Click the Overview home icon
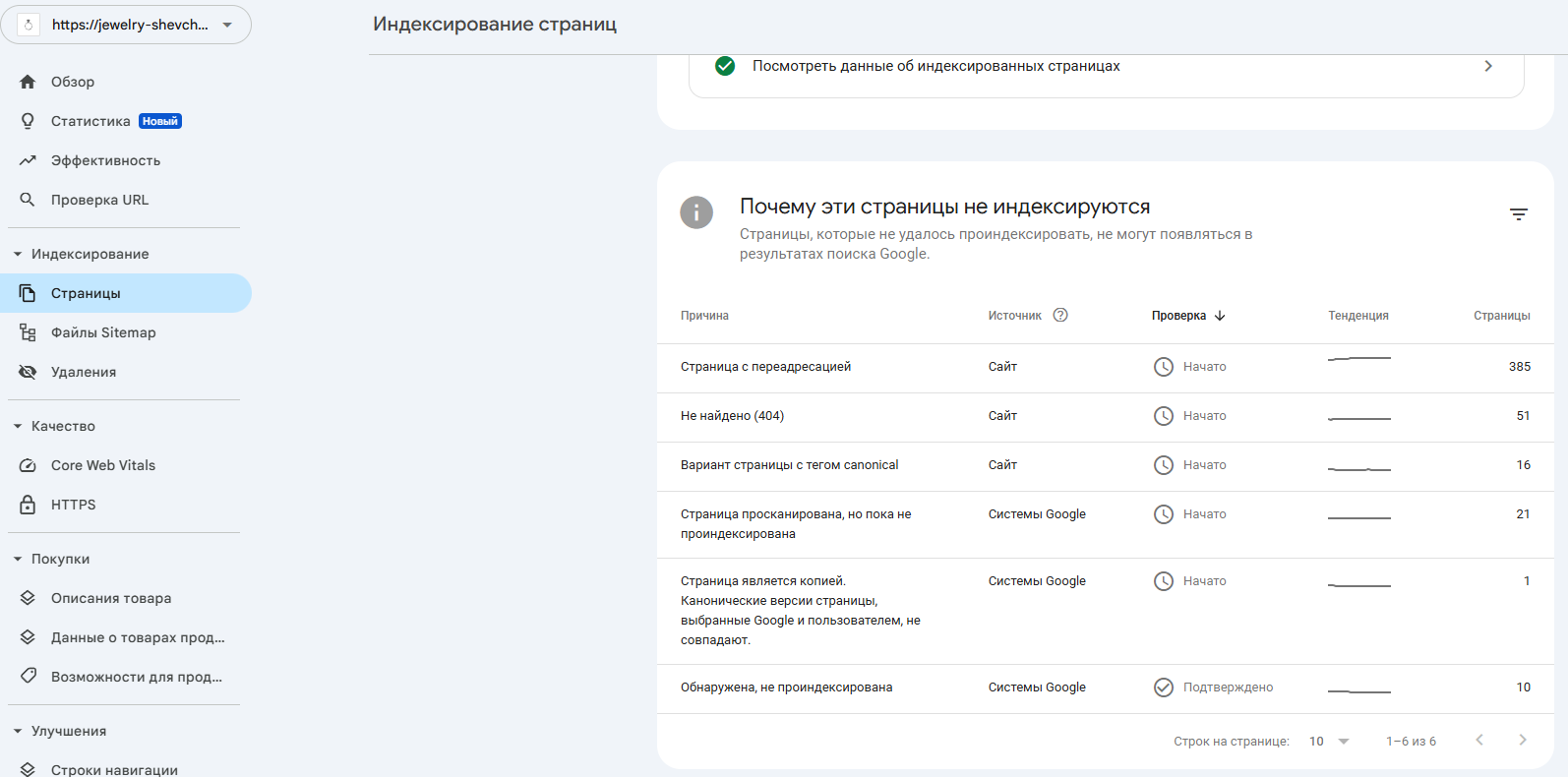This screenshot has width=1568, height=777. coord(28,82)
